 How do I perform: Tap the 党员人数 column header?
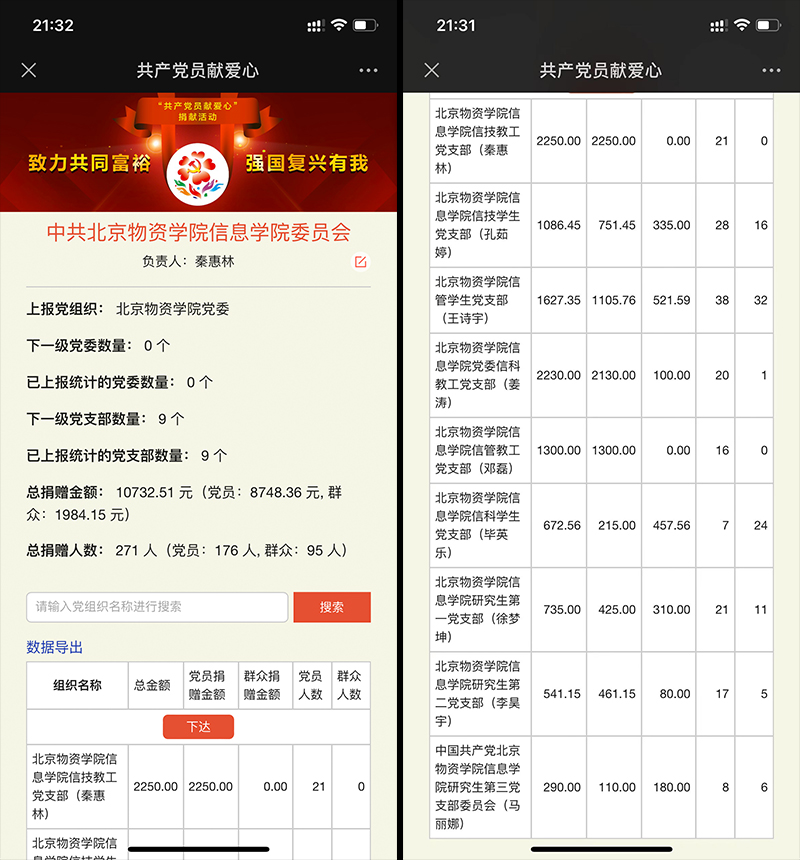(x=310, y=685)
